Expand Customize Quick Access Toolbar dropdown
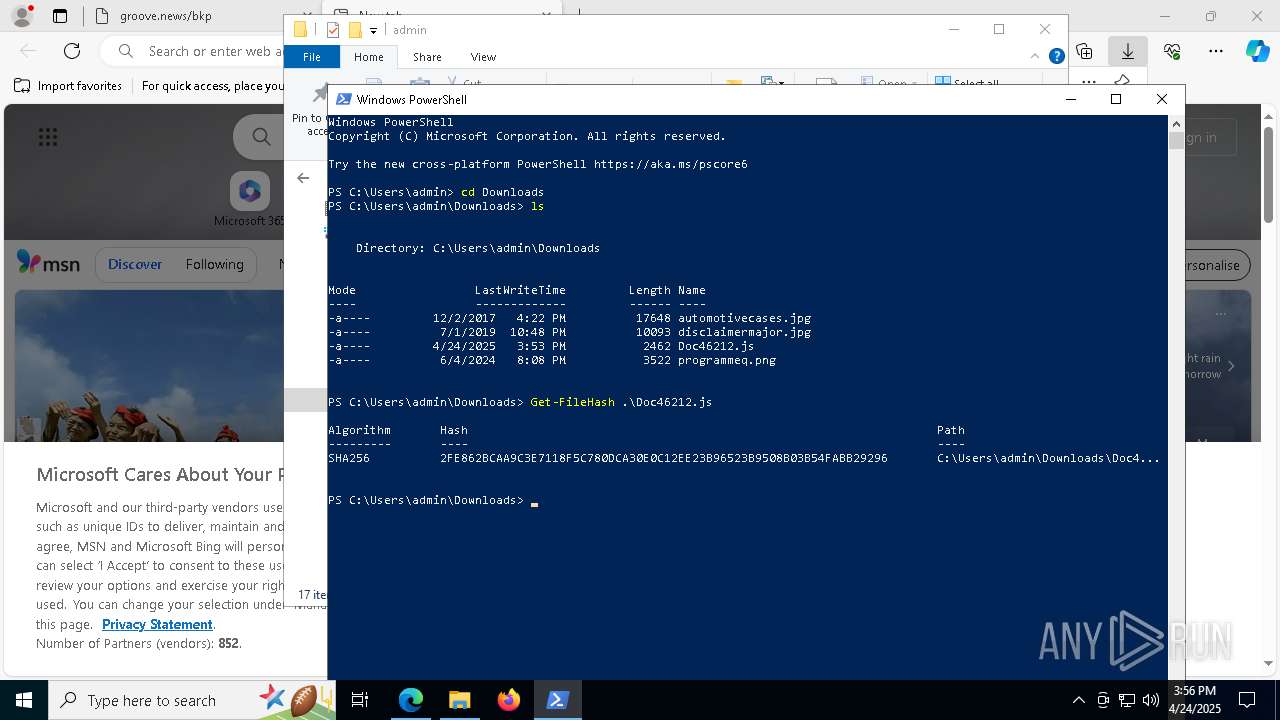Viewport: 1280px width, 720px height. click(x=373, y=30)
